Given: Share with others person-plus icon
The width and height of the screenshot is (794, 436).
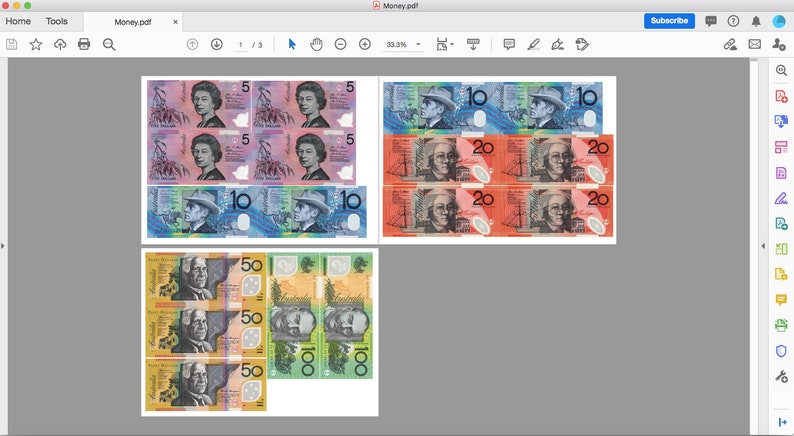Looking at the screenshot, I should (779, 45).
